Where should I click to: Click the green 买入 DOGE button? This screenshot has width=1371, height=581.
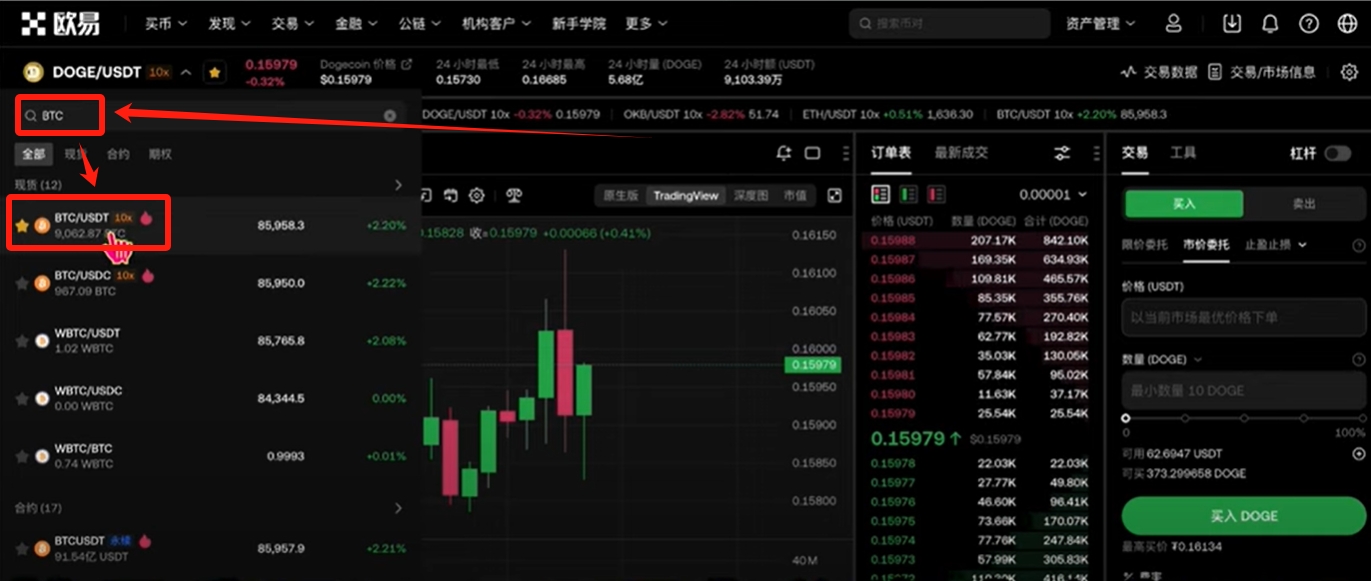(1243, 516)
